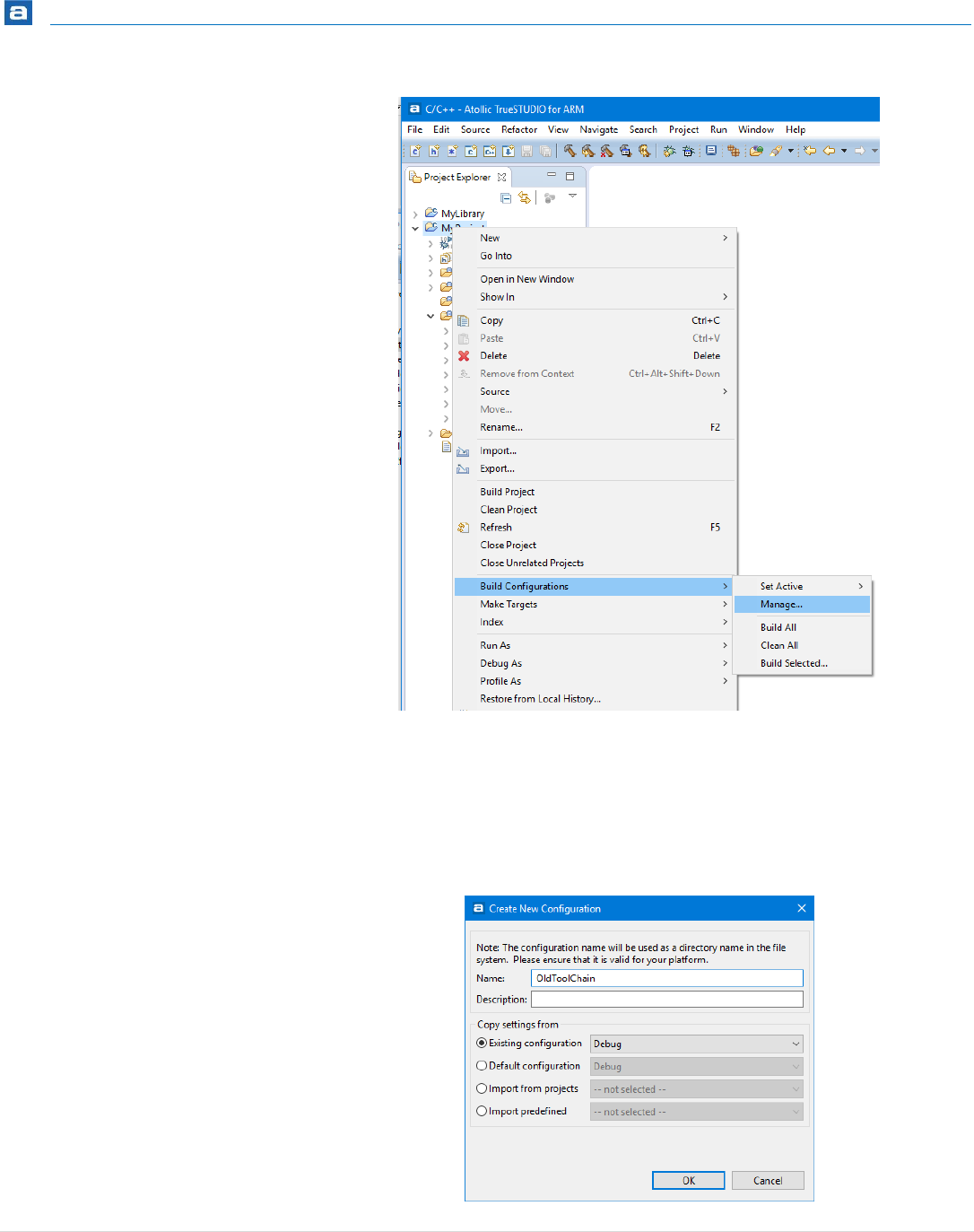Click the monitor-shaped icon after the debug bugs
The image size is (974, 1232).
click(711, 151)
